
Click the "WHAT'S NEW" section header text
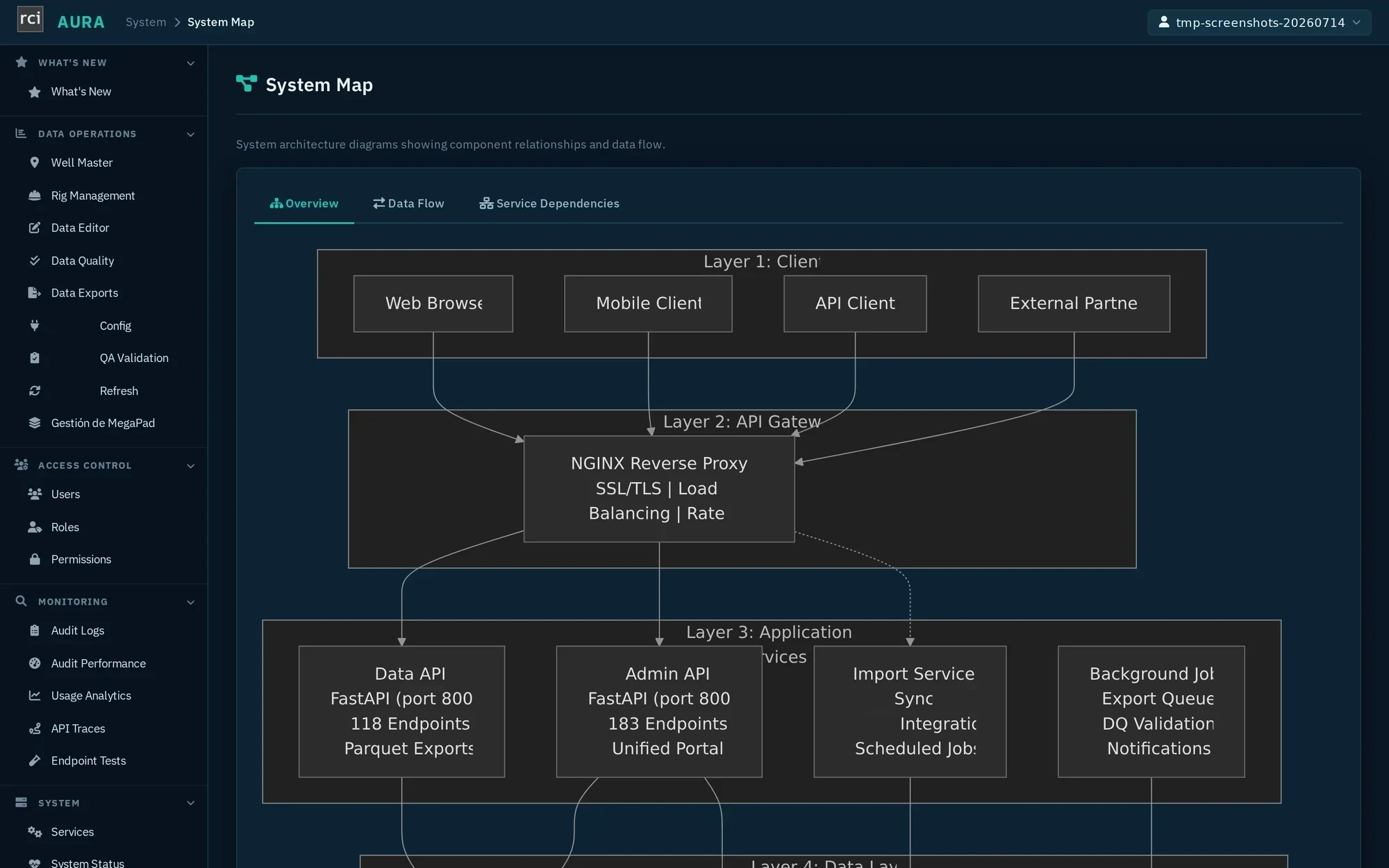(x=72, y=63)
